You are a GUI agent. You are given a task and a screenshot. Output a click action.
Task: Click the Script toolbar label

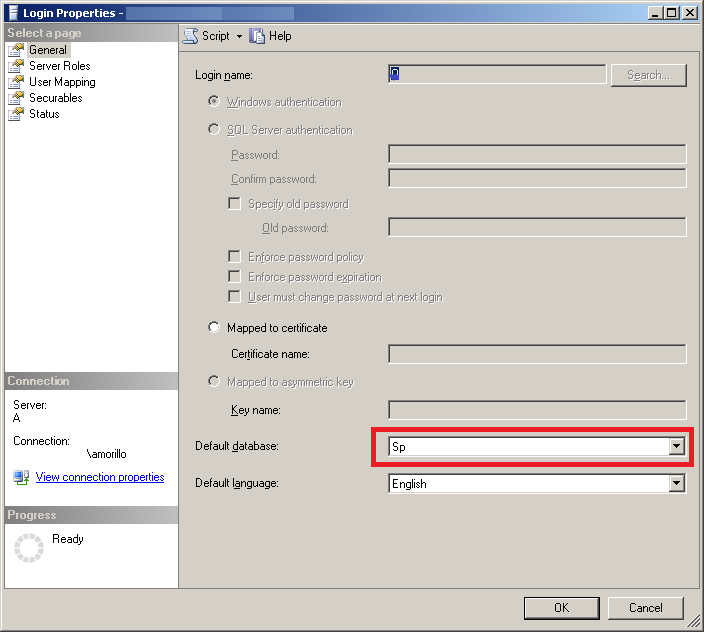coord(216,36)
